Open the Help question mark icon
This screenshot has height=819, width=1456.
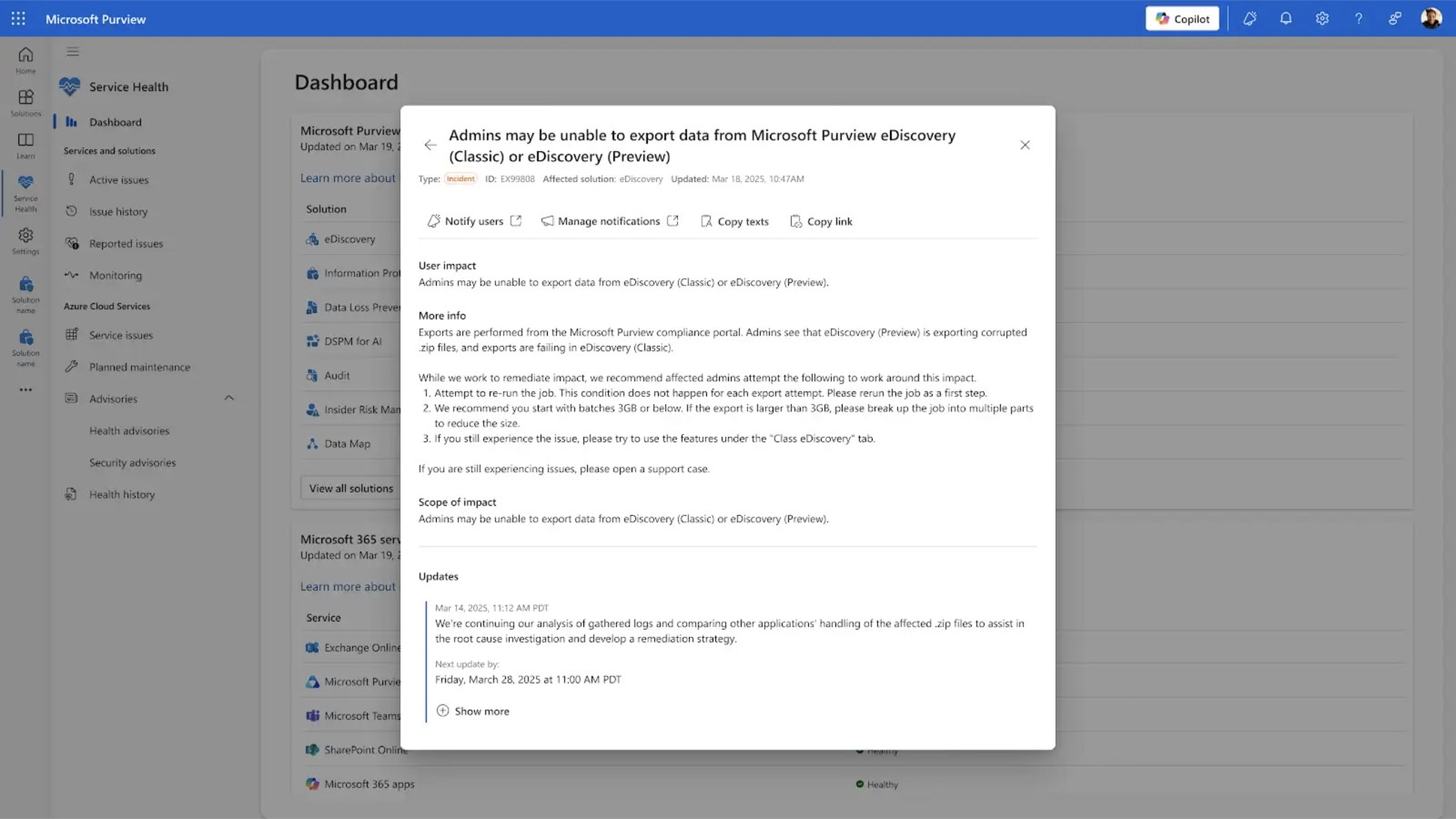(1359, 18)
